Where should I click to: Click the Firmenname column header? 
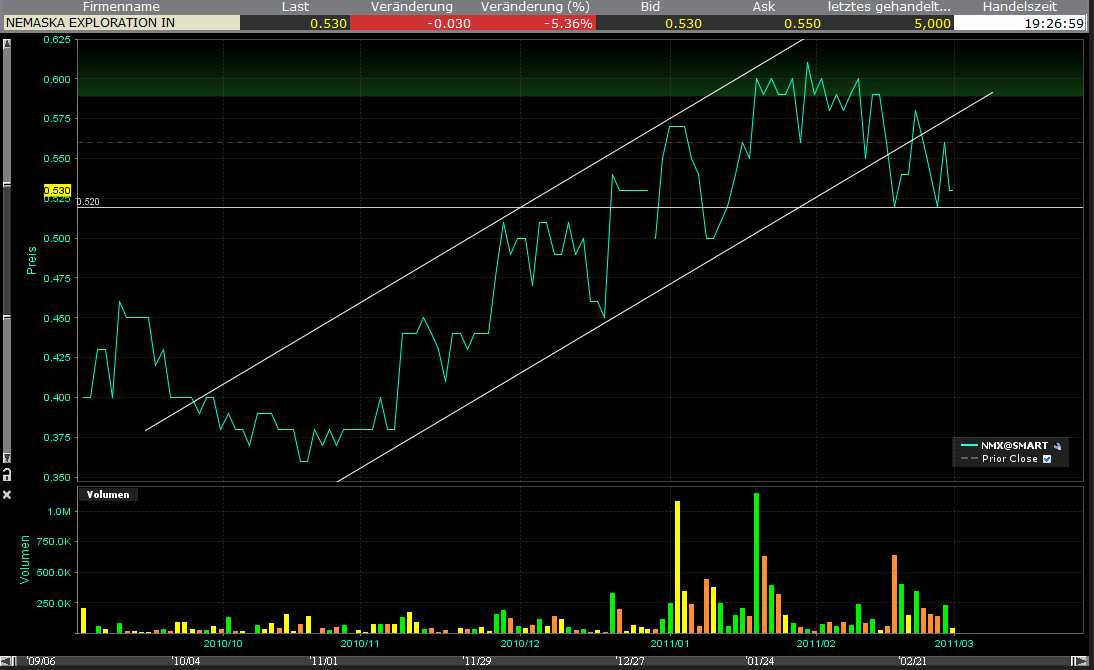120,7
